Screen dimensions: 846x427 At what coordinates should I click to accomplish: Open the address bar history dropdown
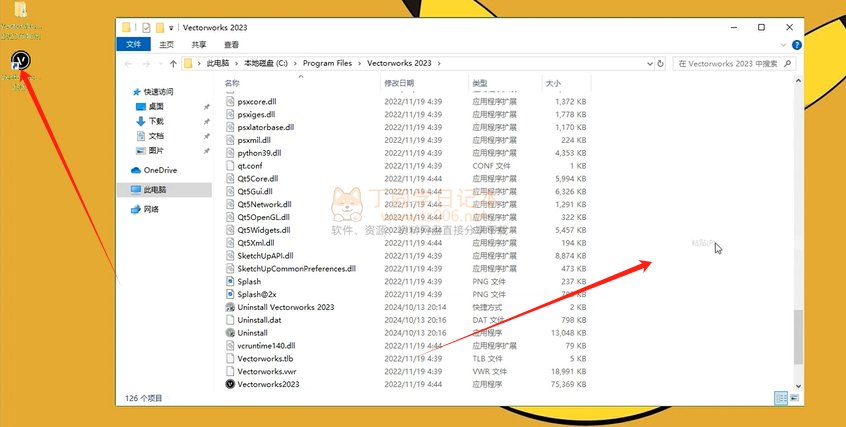(x=650, y=63)
